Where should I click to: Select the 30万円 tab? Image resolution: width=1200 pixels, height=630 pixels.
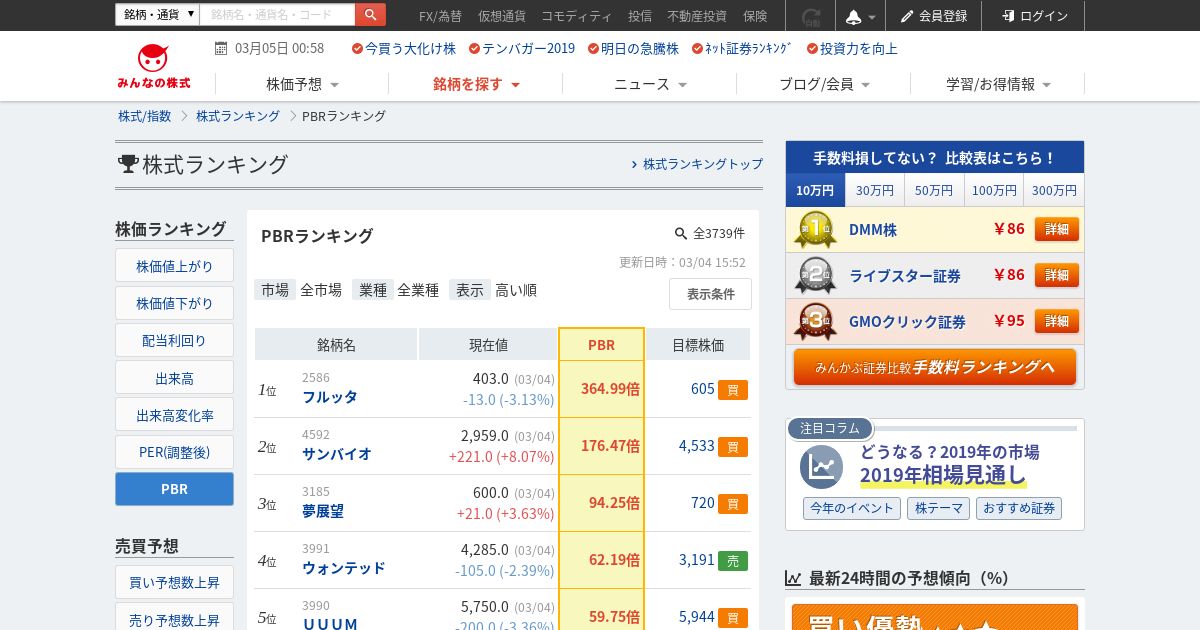[x=875, y=190]
